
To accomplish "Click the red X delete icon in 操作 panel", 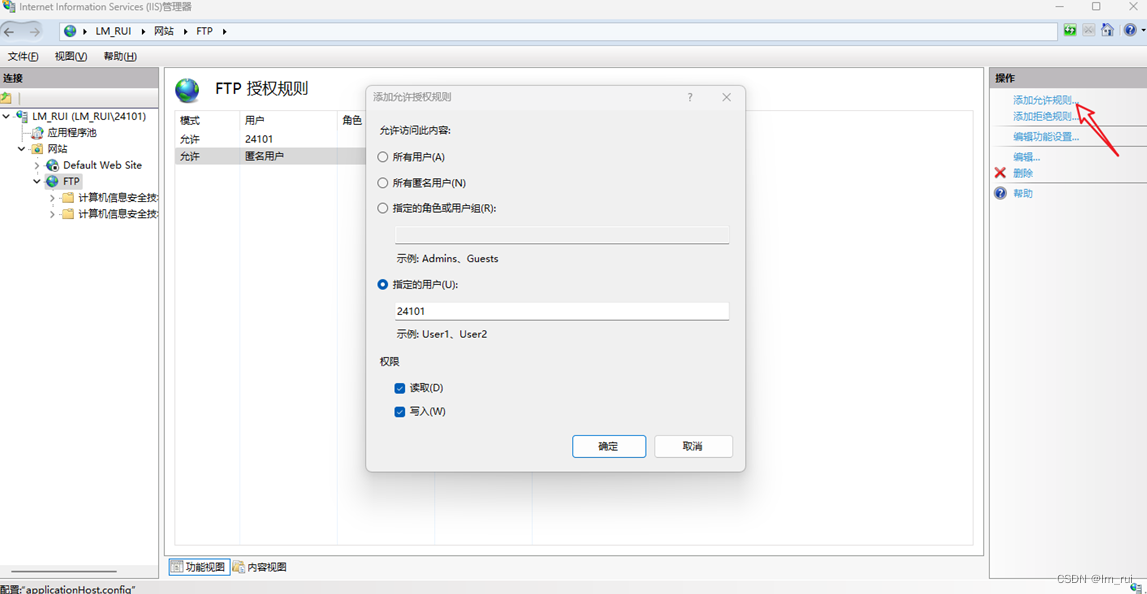I will coord(1000,173).
